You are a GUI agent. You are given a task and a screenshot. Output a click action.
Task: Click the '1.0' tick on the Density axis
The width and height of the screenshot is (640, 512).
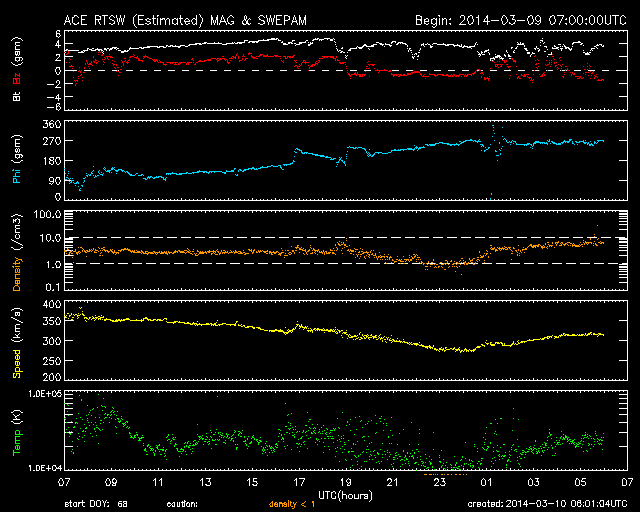[53, 265]
